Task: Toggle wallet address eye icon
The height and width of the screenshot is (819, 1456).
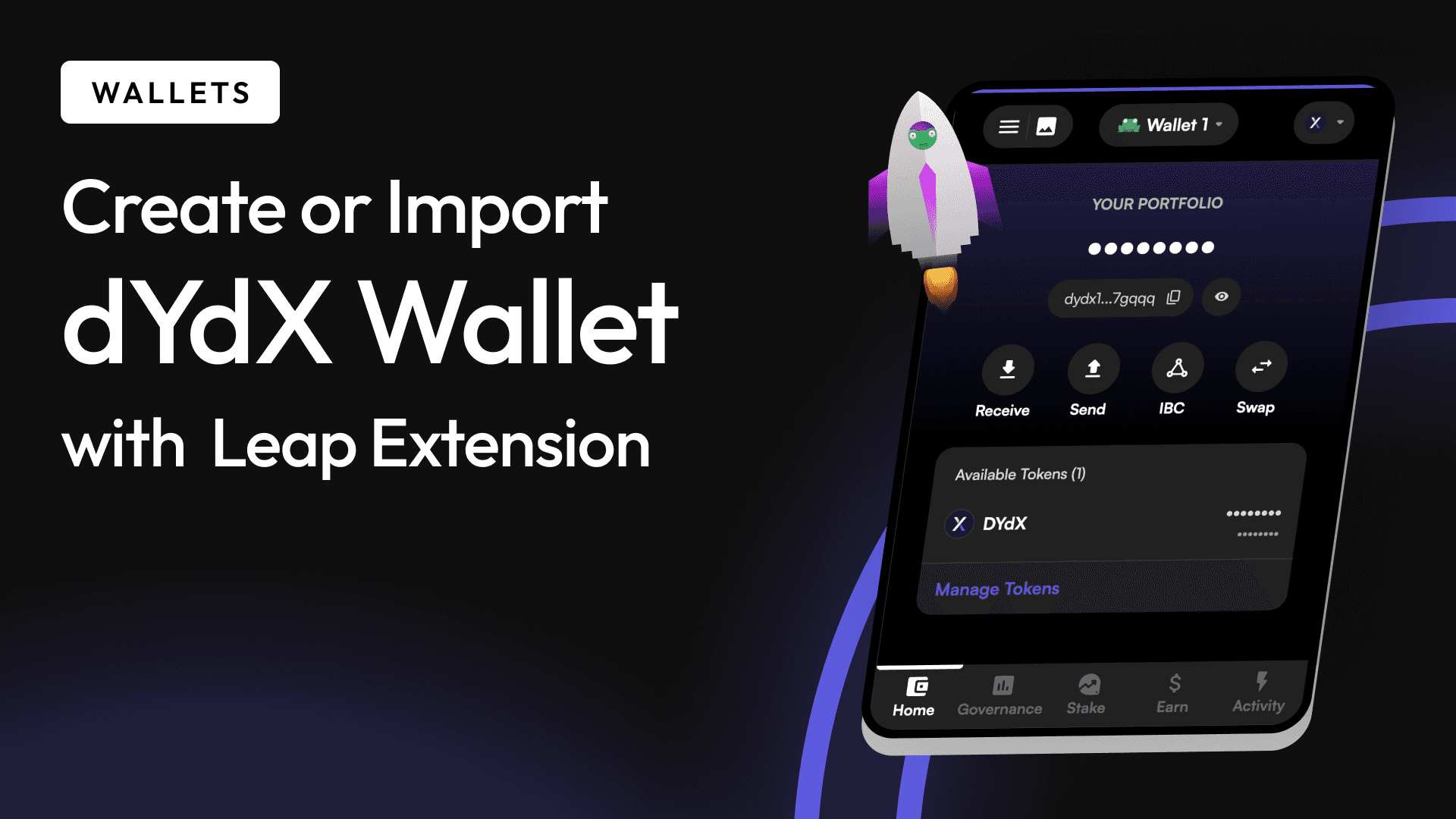Action: [x=1224, y=297]
